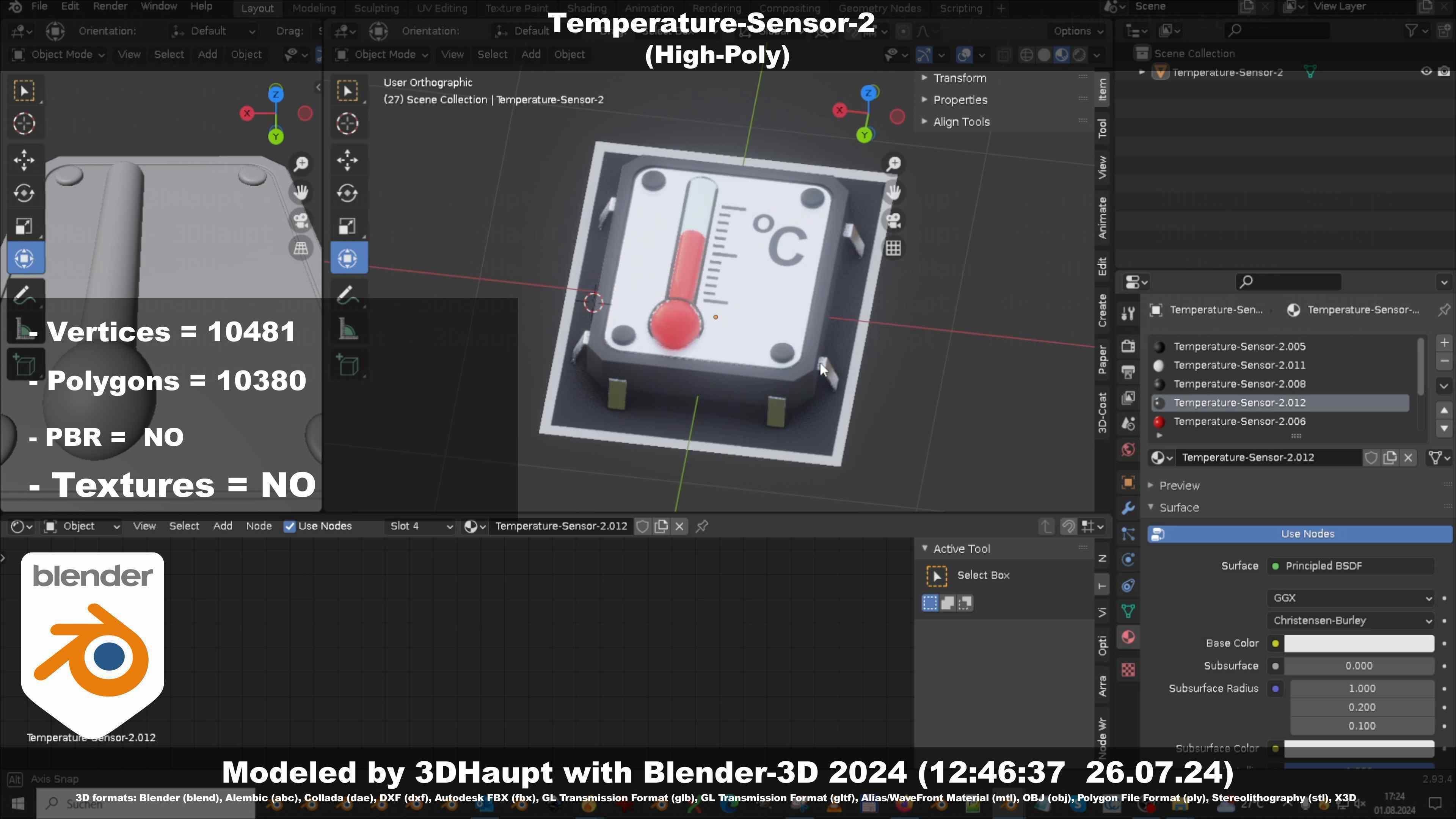Toggle the pin in properties editor header
The image size is (1456, 819).
pyautogui.click(x=1444, y=310)
